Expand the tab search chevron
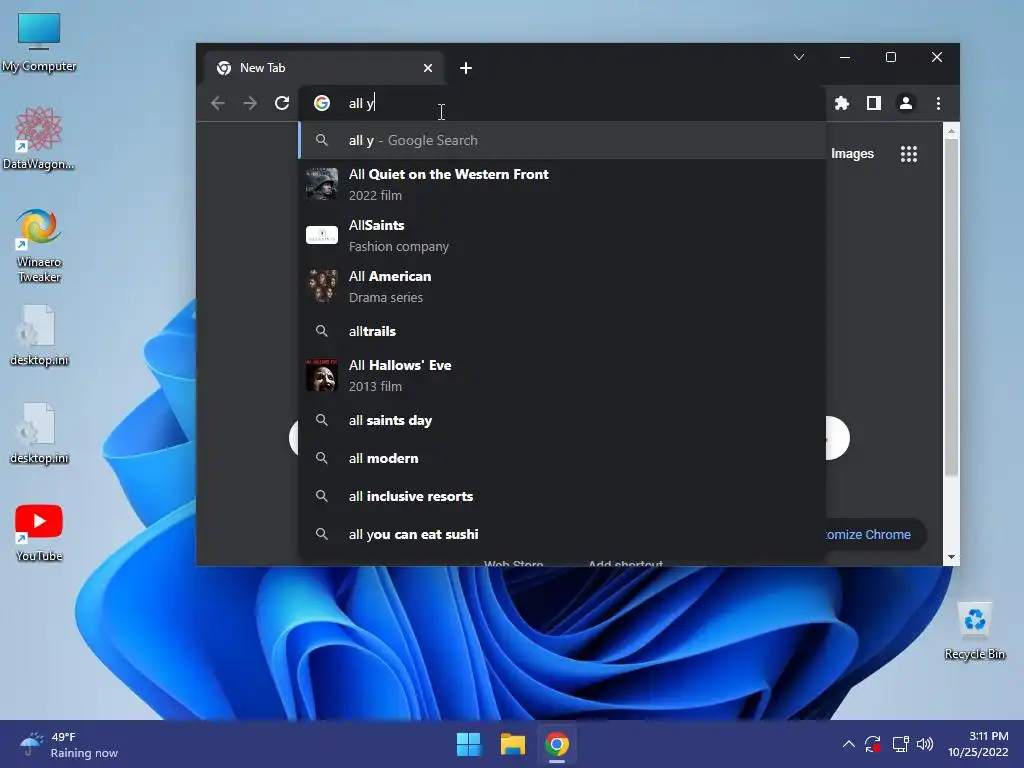Viewport: 1024px width, 768px height. (x=799, y=57)
